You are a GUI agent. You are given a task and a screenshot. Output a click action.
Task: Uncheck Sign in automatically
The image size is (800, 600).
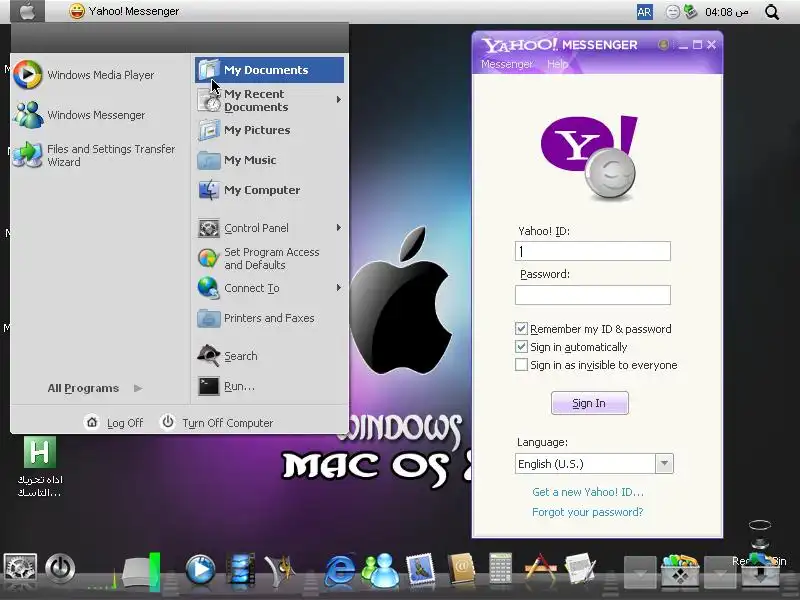pyautogui.click(x=521, y=347)
